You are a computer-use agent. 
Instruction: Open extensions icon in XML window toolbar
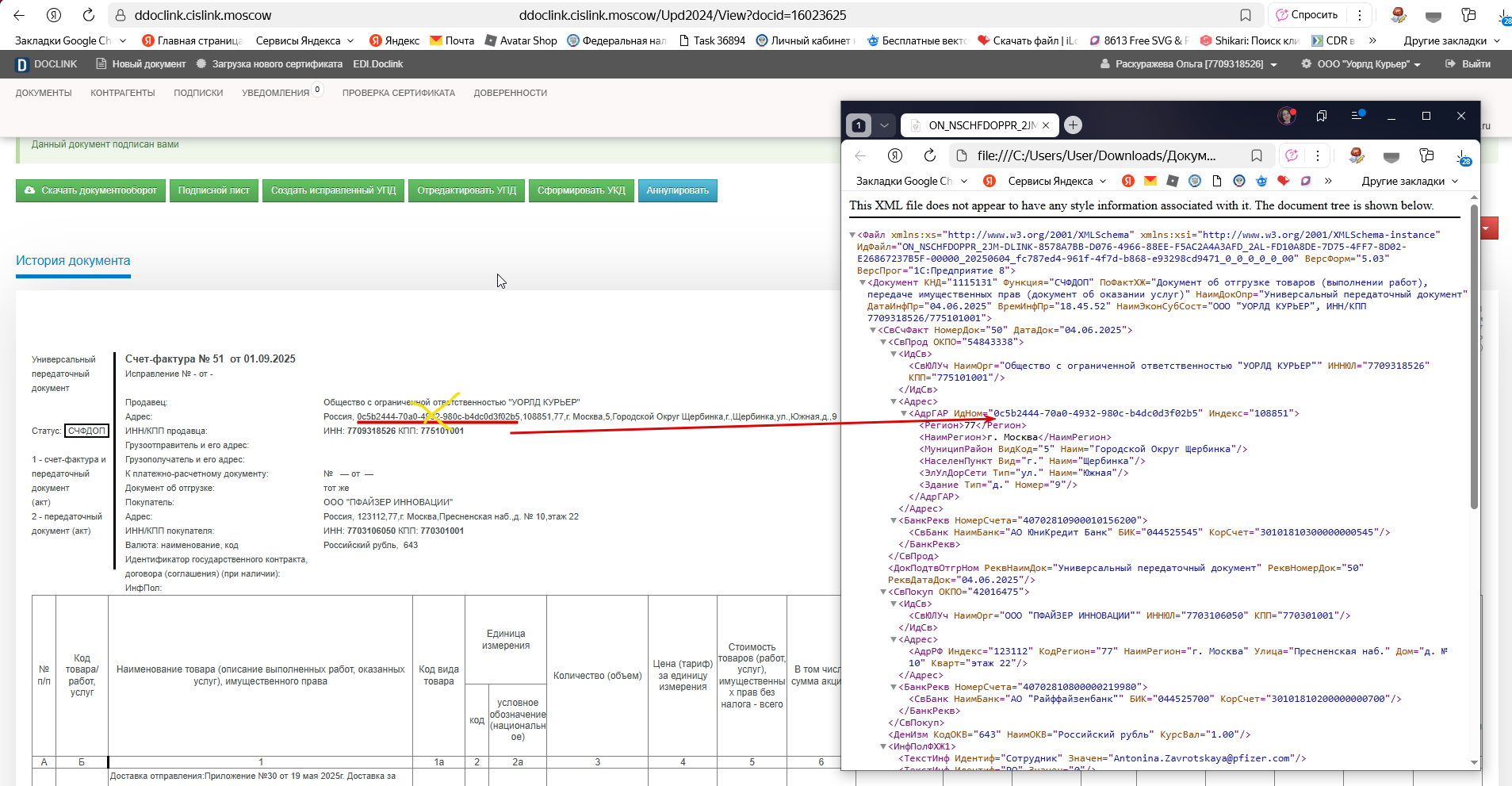1426,155
